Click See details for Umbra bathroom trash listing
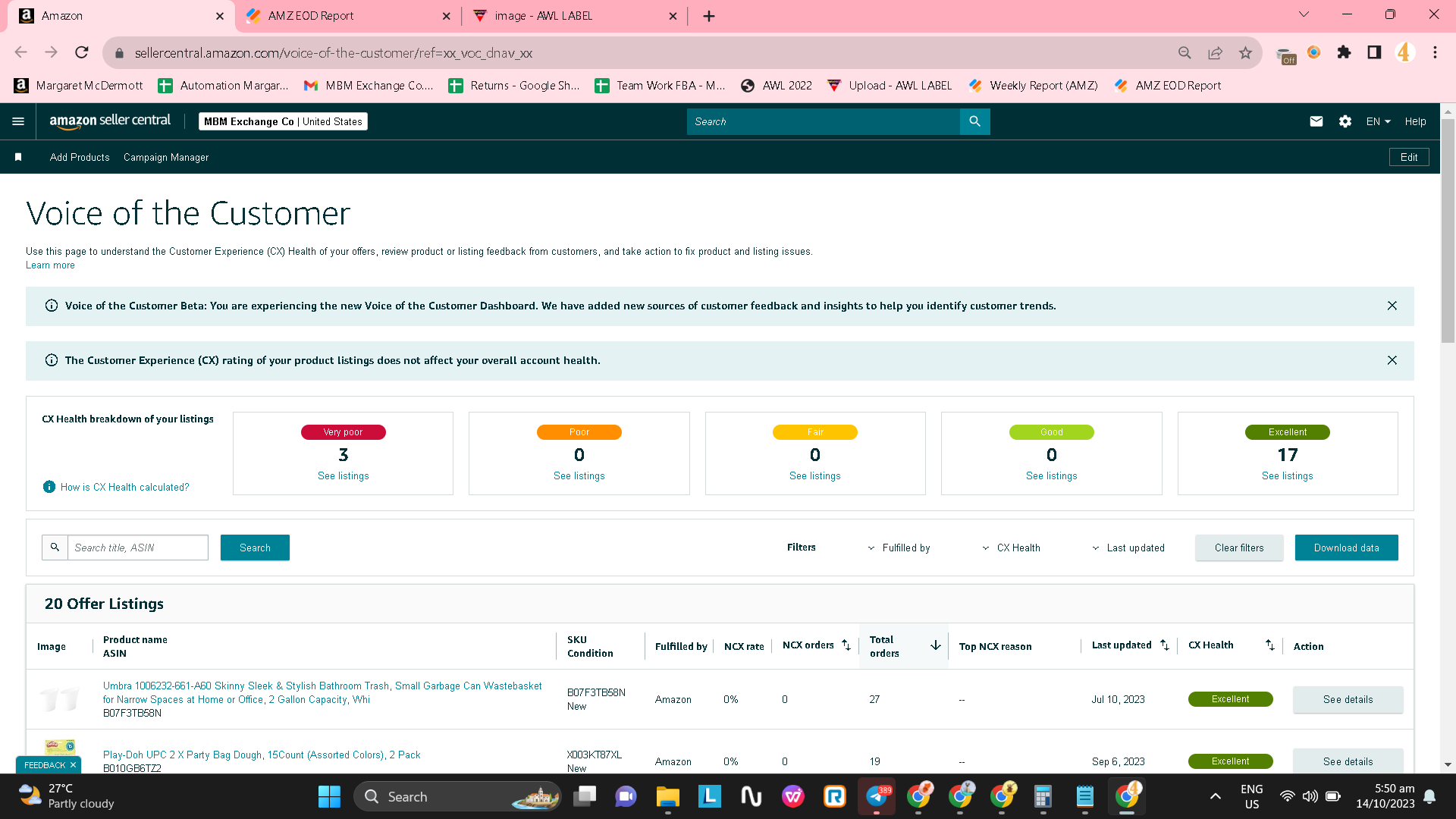The width and height of the screenshot is (1456, 819). 1348,699
